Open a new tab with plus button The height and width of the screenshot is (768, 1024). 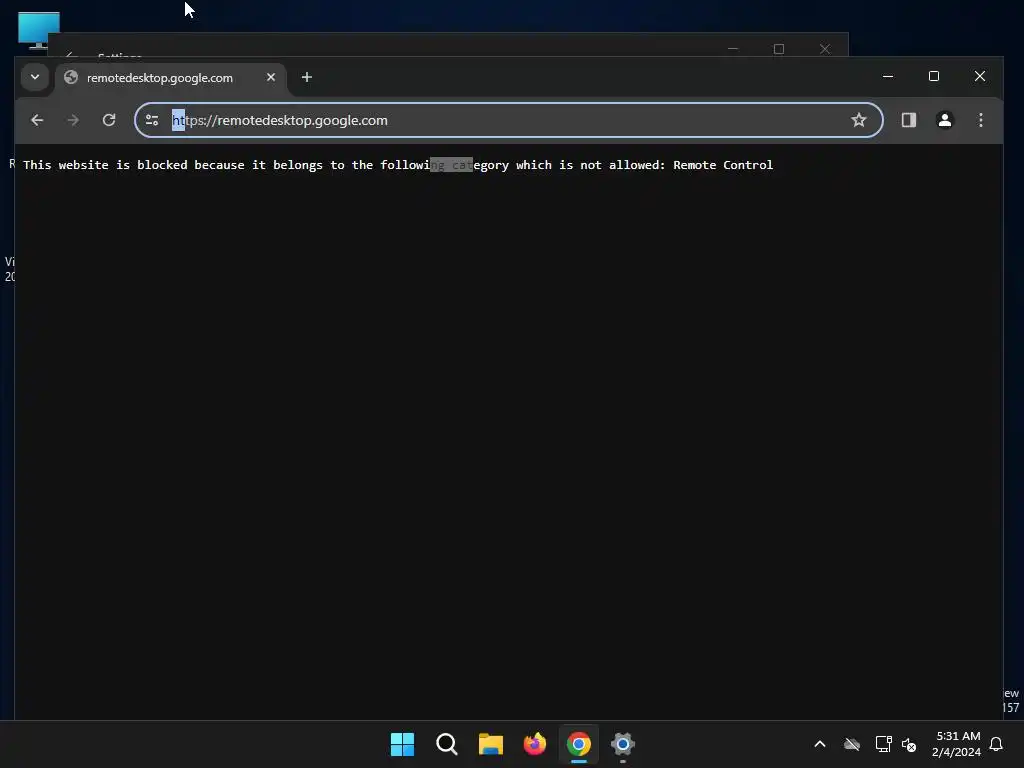[x=306, y=77]
